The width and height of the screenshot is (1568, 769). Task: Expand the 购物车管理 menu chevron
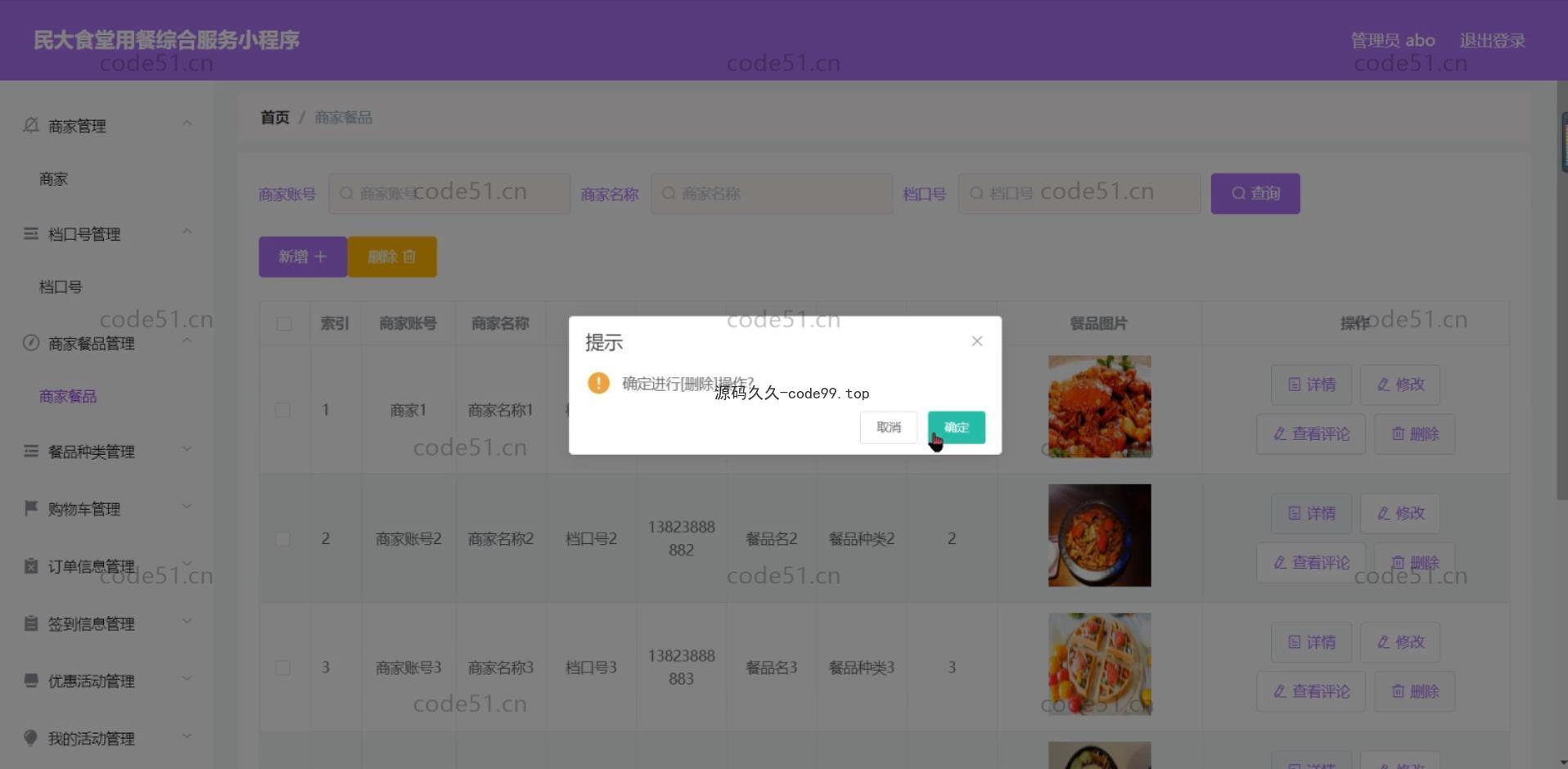(x=187, y=506)
